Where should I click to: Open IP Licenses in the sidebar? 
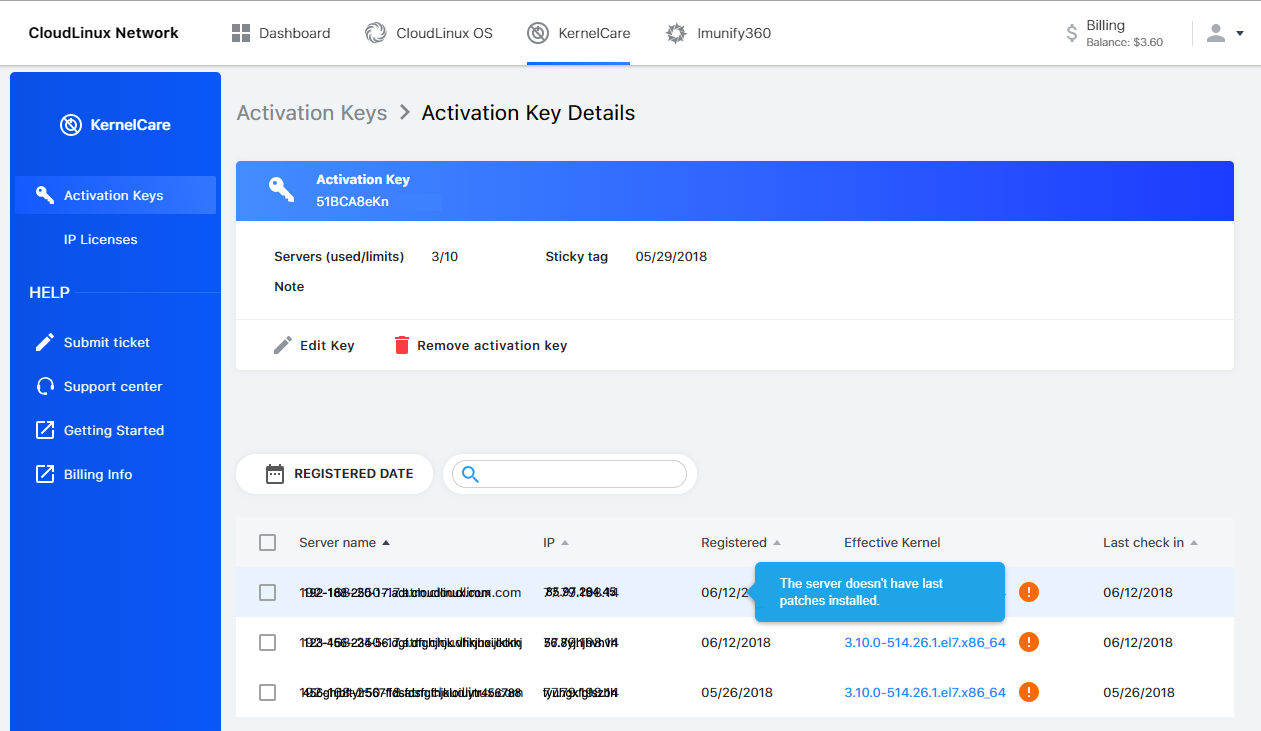coord(101,239)
